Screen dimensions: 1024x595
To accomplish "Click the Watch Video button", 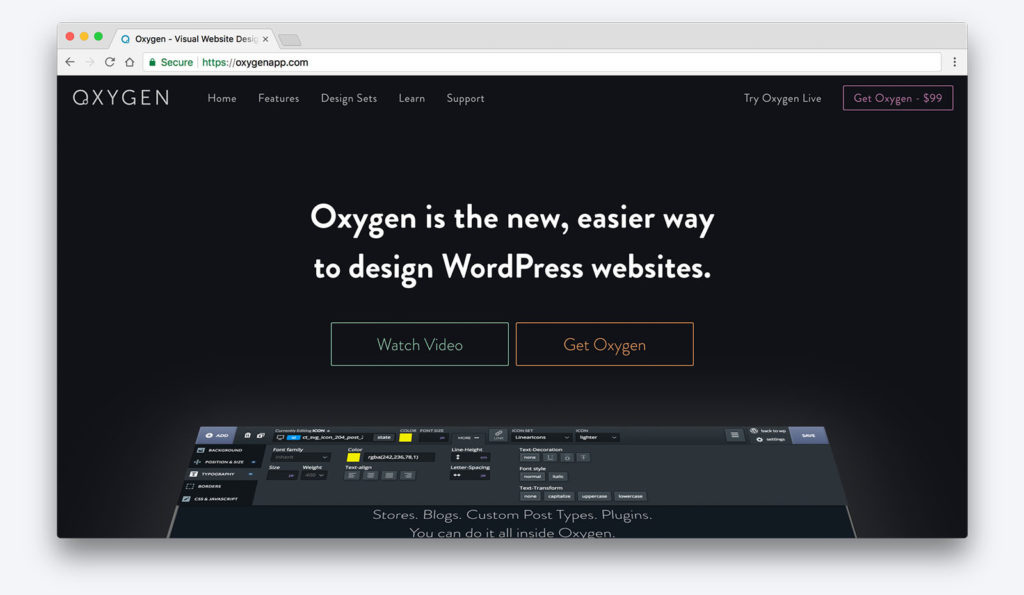I will (x=419, y=343).
